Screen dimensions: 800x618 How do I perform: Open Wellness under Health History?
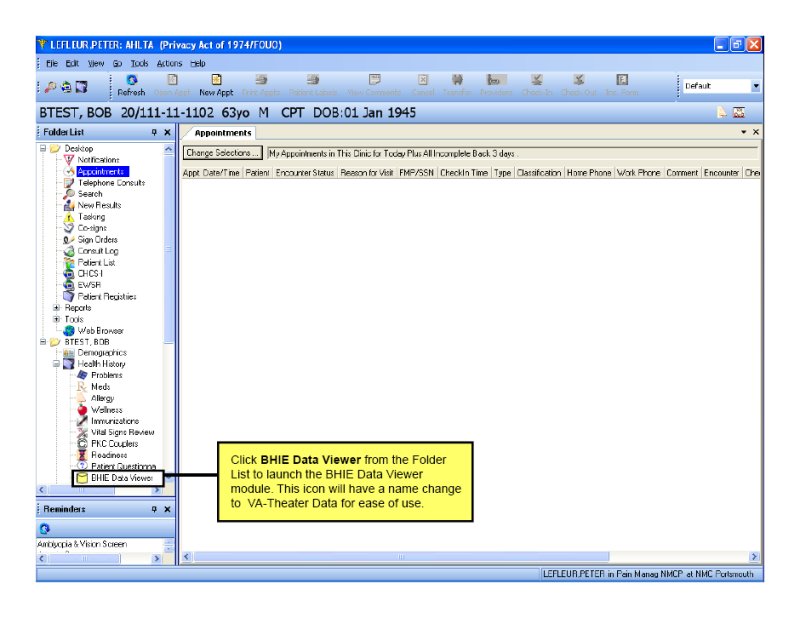coord(106,410)
